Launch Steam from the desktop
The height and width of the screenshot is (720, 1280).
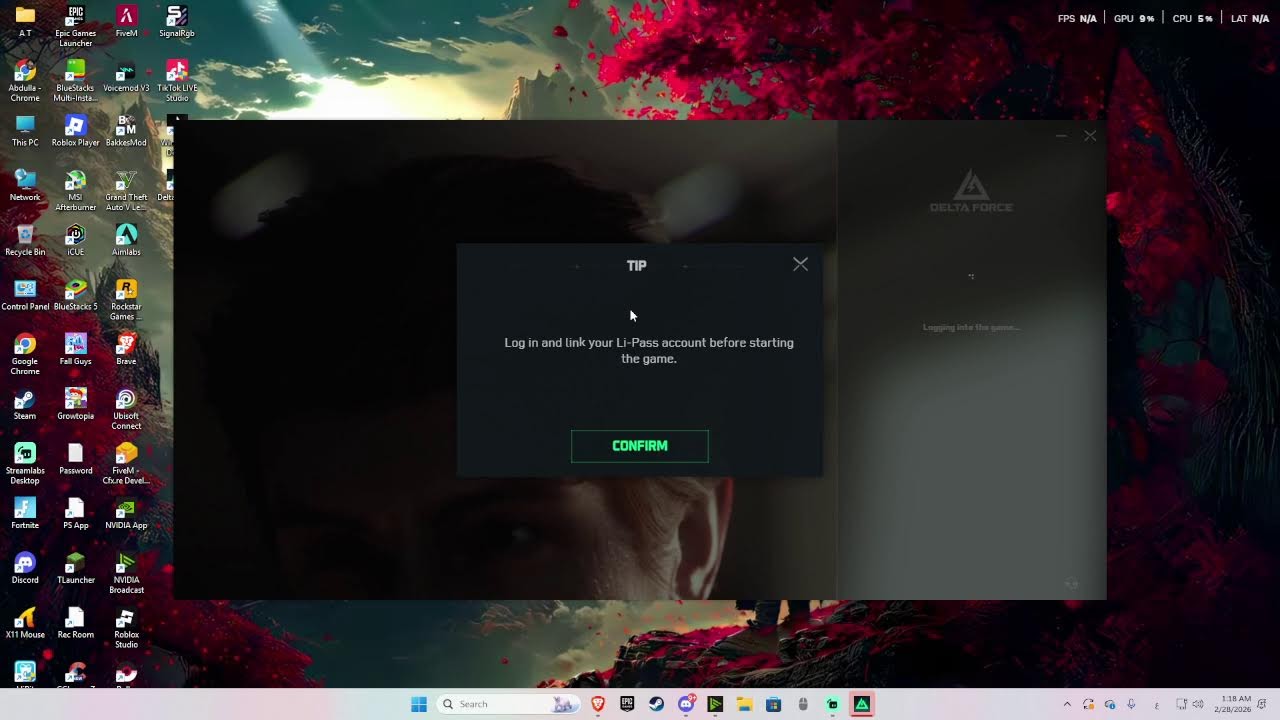point(25,404)
